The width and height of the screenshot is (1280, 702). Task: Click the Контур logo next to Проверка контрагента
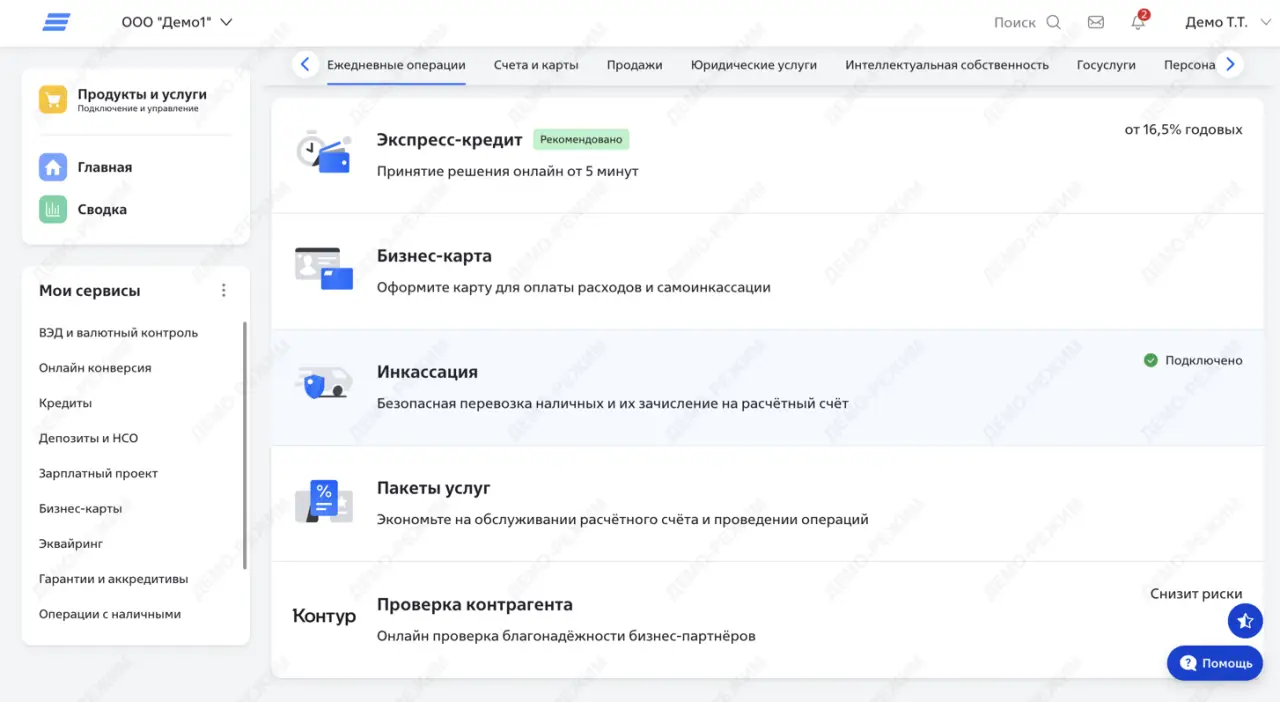pyautogui.click(x=323, y=616)
